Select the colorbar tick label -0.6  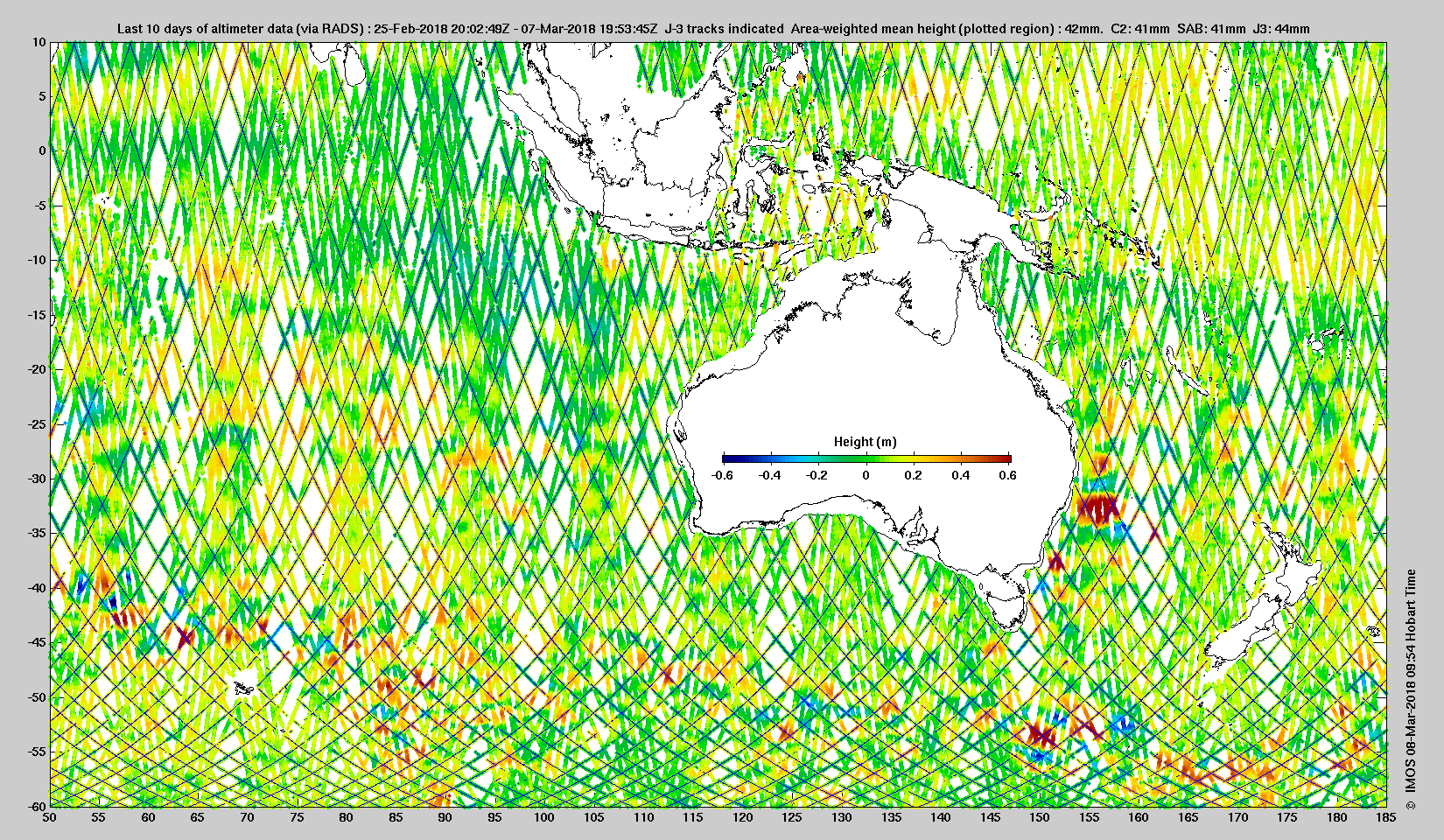[x=722, y=475]
